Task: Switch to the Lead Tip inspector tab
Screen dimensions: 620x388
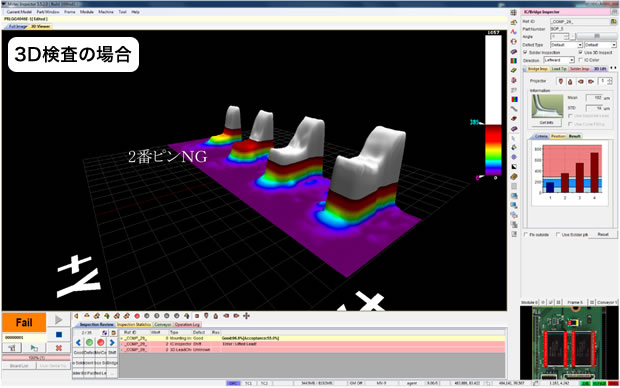Action: [559, 69]
